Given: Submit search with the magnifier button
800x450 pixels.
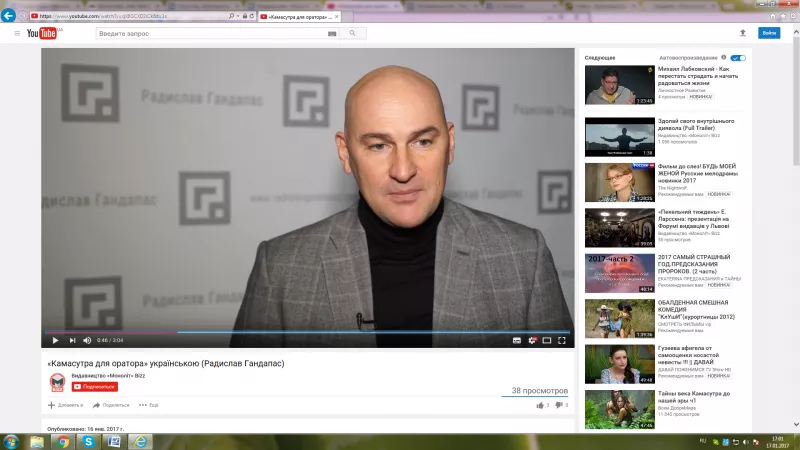Looking at the screenshot, I should (353, 33).
